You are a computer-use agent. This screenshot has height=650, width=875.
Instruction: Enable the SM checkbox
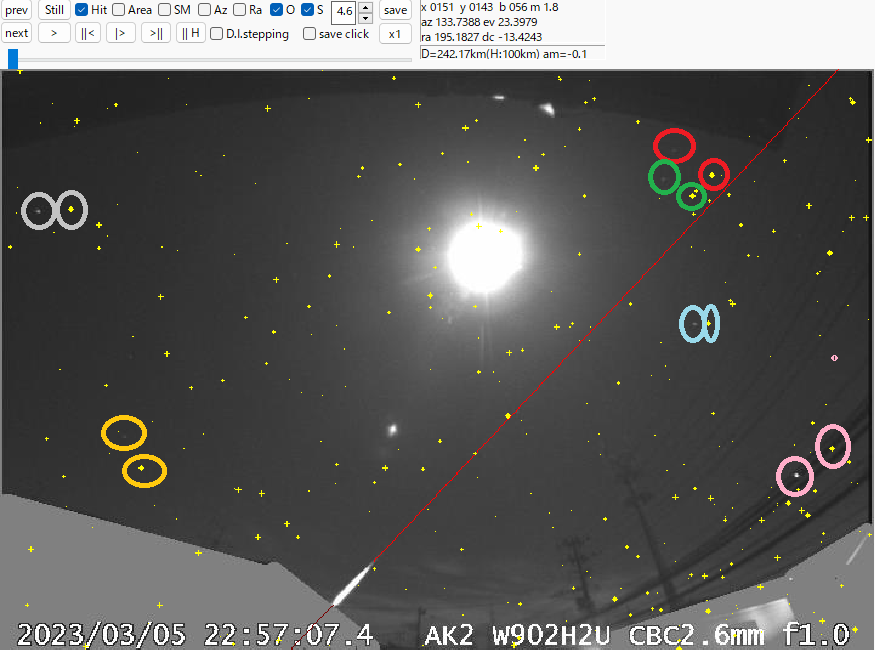(x=164, y=10)
